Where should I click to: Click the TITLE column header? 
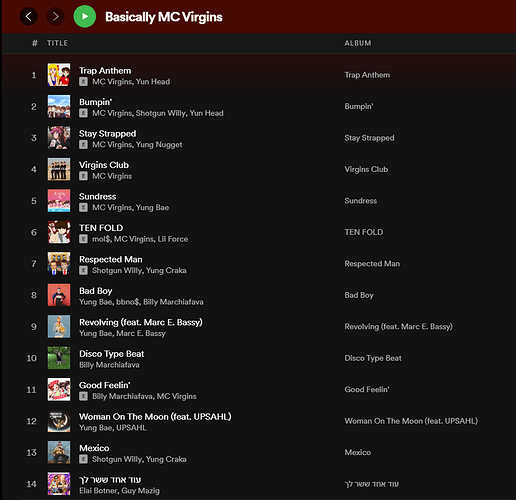coord(57,43)
